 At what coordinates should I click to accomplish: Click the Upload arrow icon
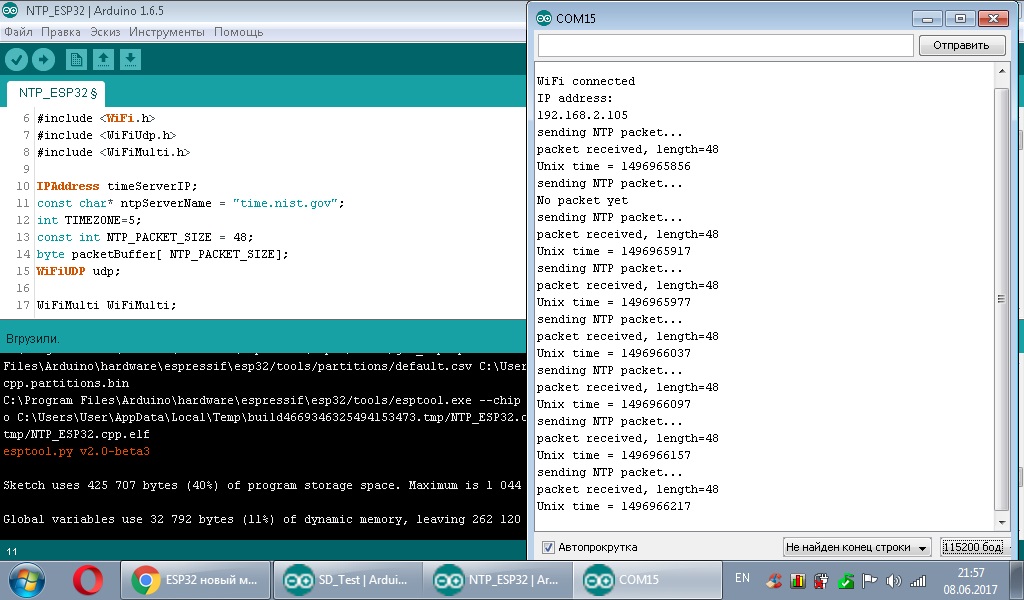[42, 59]
